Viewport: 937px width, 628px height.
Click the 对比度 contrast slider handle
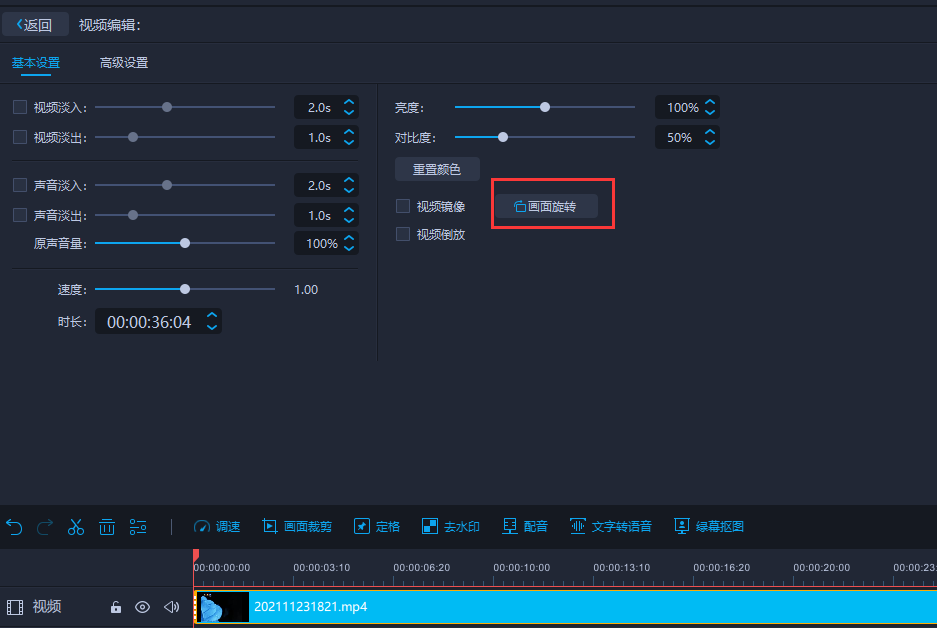(x=503, y=137)
